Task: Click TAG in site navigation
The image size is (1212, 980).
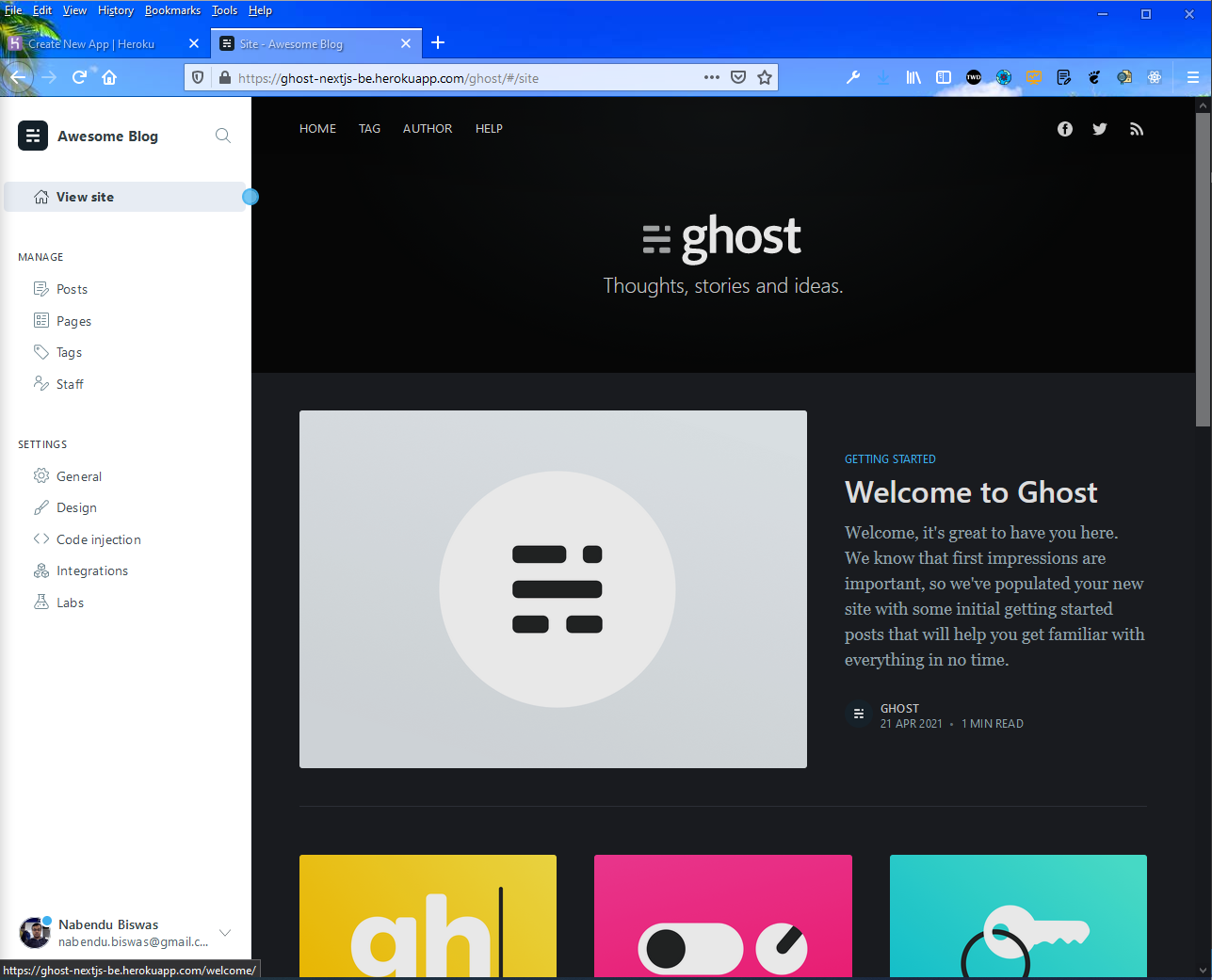Action: pos(369,129)
